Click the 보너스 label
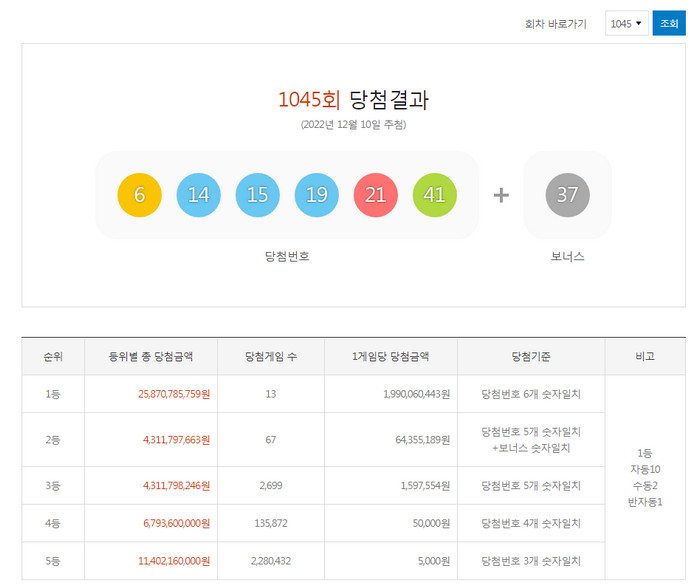 point(567,256)
